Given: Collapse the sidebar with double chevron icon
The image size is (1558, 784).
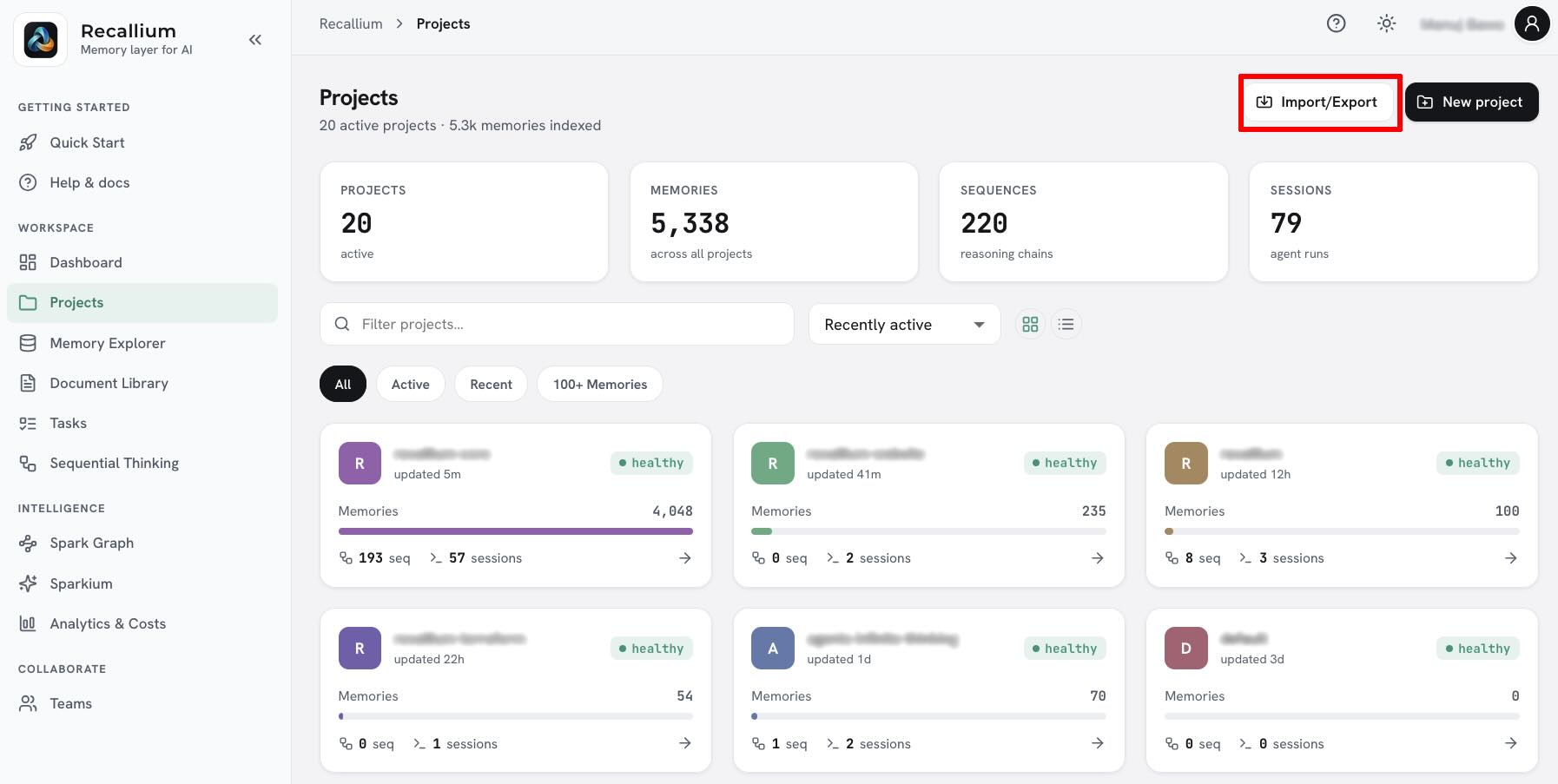Looking at the screenshot, I should (x=254, y=40).
